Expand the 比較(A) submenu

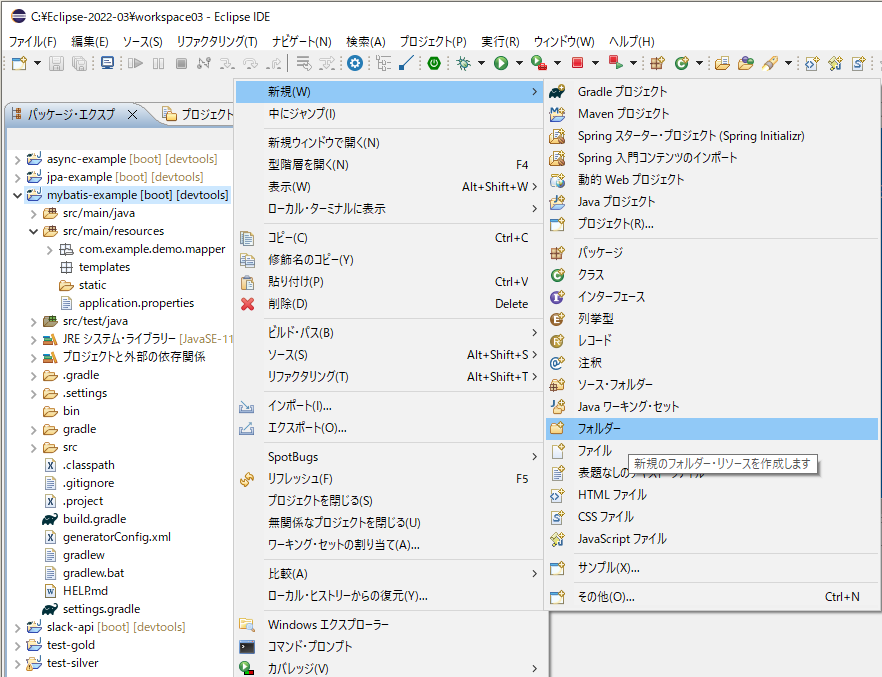click(388, 574)
